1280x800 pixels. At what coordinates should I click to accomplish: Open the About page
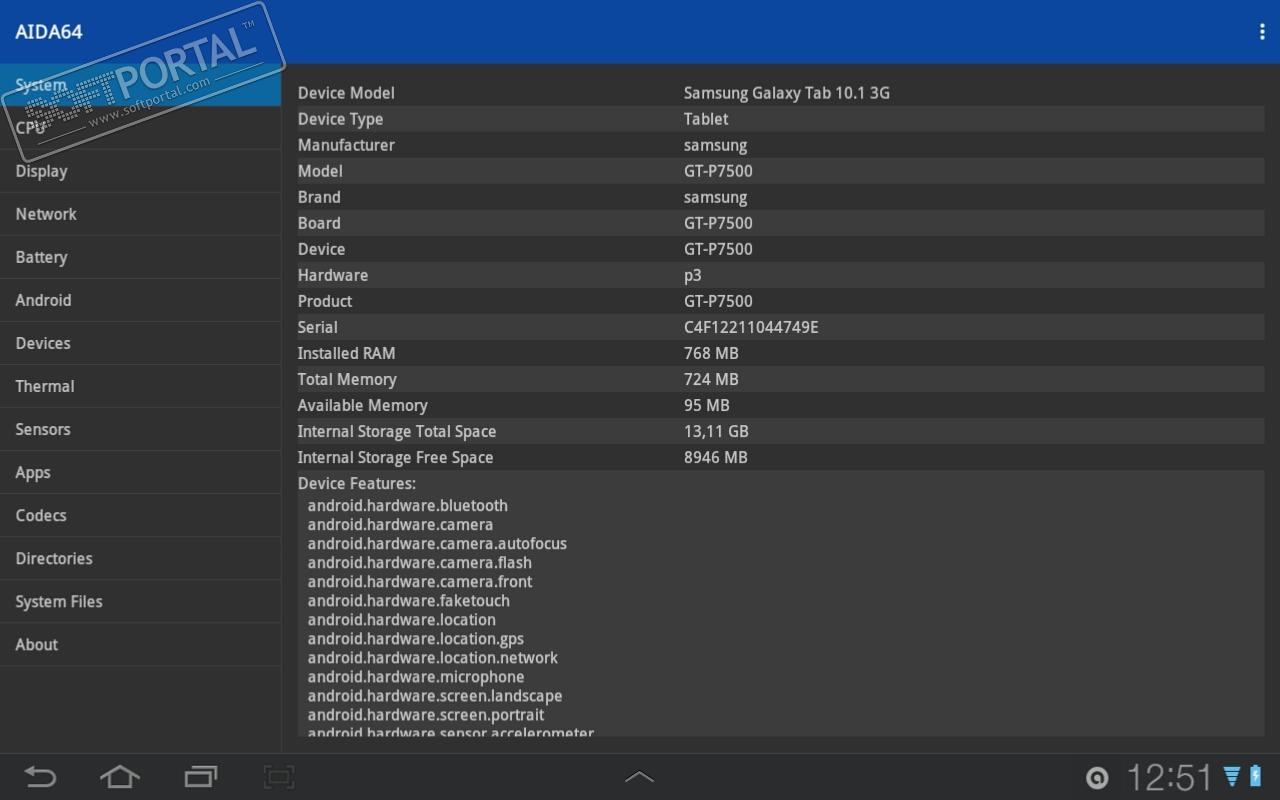(140, 644)
